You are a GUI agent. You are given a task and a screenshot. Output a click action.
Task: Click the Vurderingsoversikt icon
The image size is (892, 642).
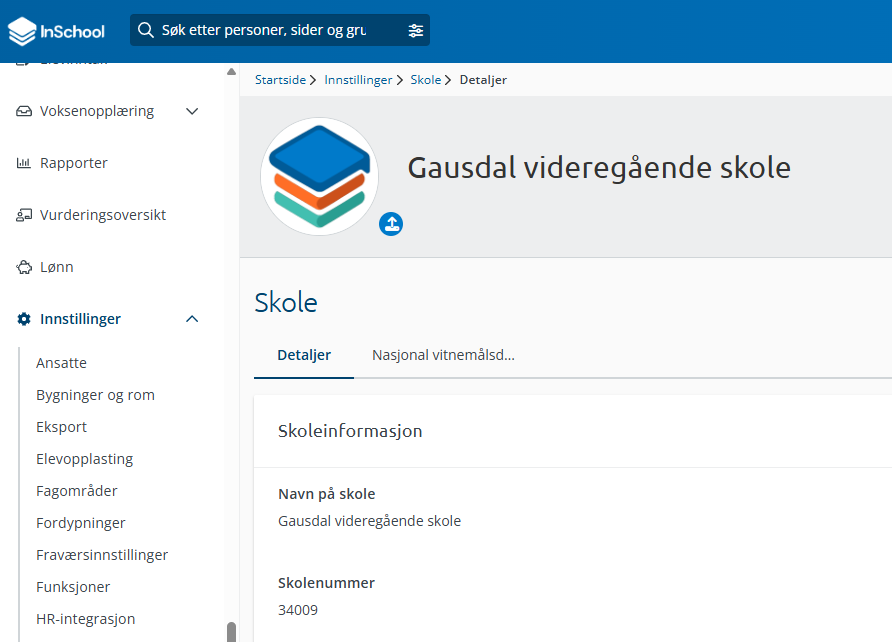(x=24, y=215)
